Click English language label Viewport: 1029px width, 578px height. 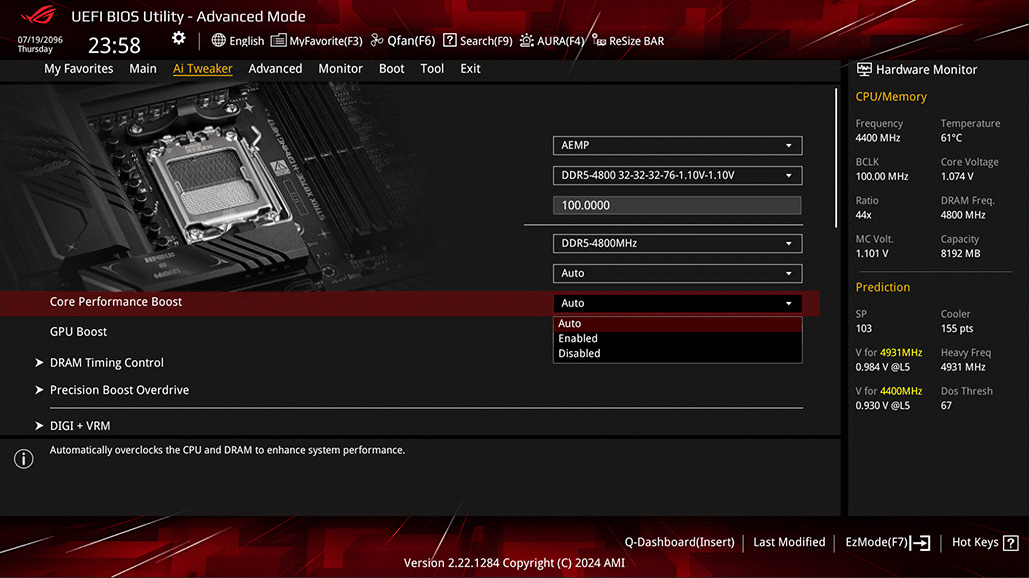(247, 41)
